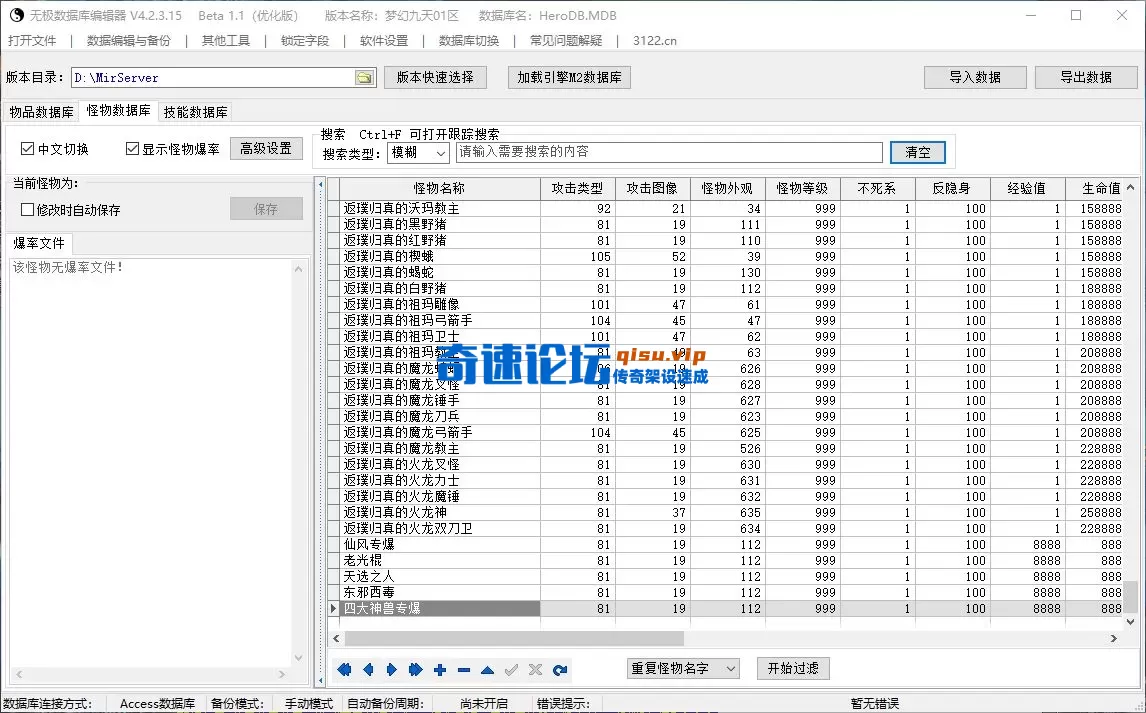Screen dimensions: 1146x713
Task: Refresh records using the circular arrow icon
Action: (x=558, y=669)
